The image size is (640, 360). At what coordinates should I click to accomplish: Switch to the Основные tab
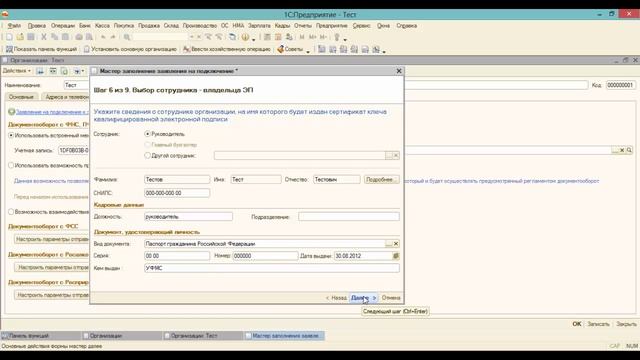coord(21,97)
